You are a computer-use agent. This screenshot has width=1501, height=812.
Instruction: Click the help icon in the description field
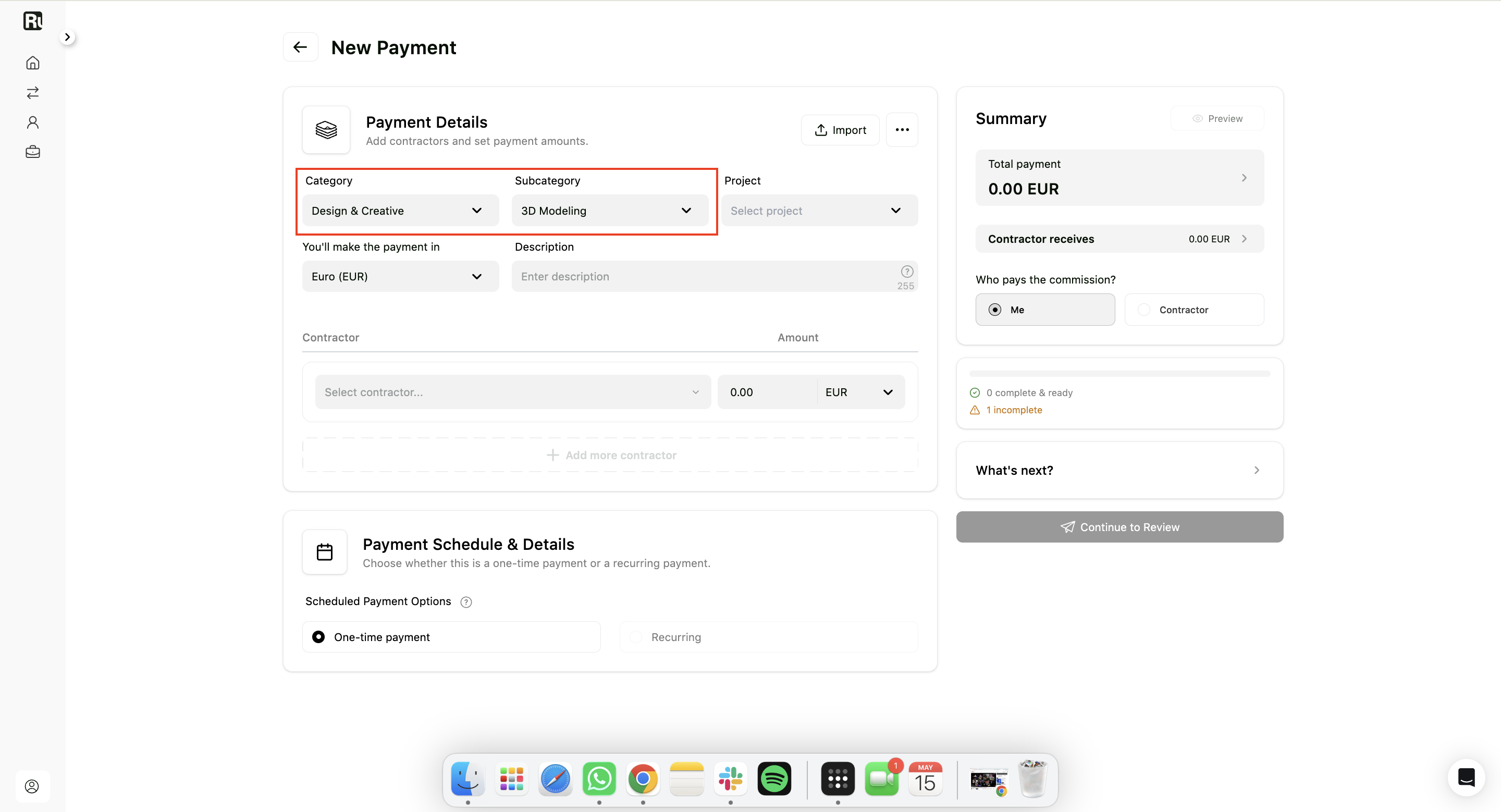click(x=907, y=272)
